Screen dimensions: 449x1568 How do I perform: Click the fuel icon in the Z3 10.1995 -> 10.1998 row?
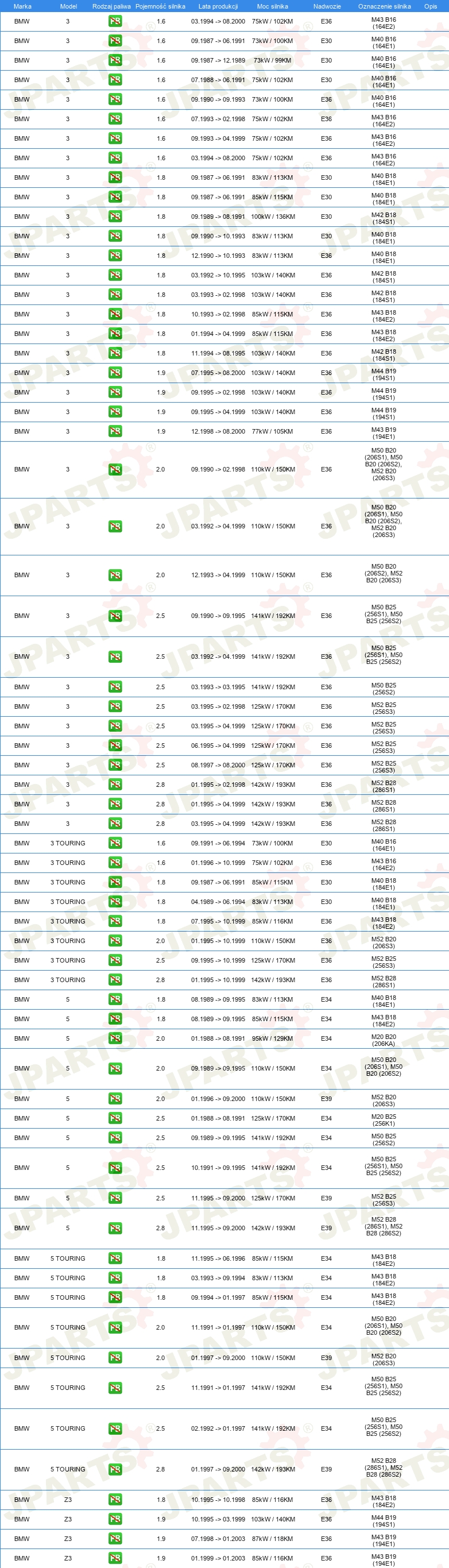(115, 1499)
